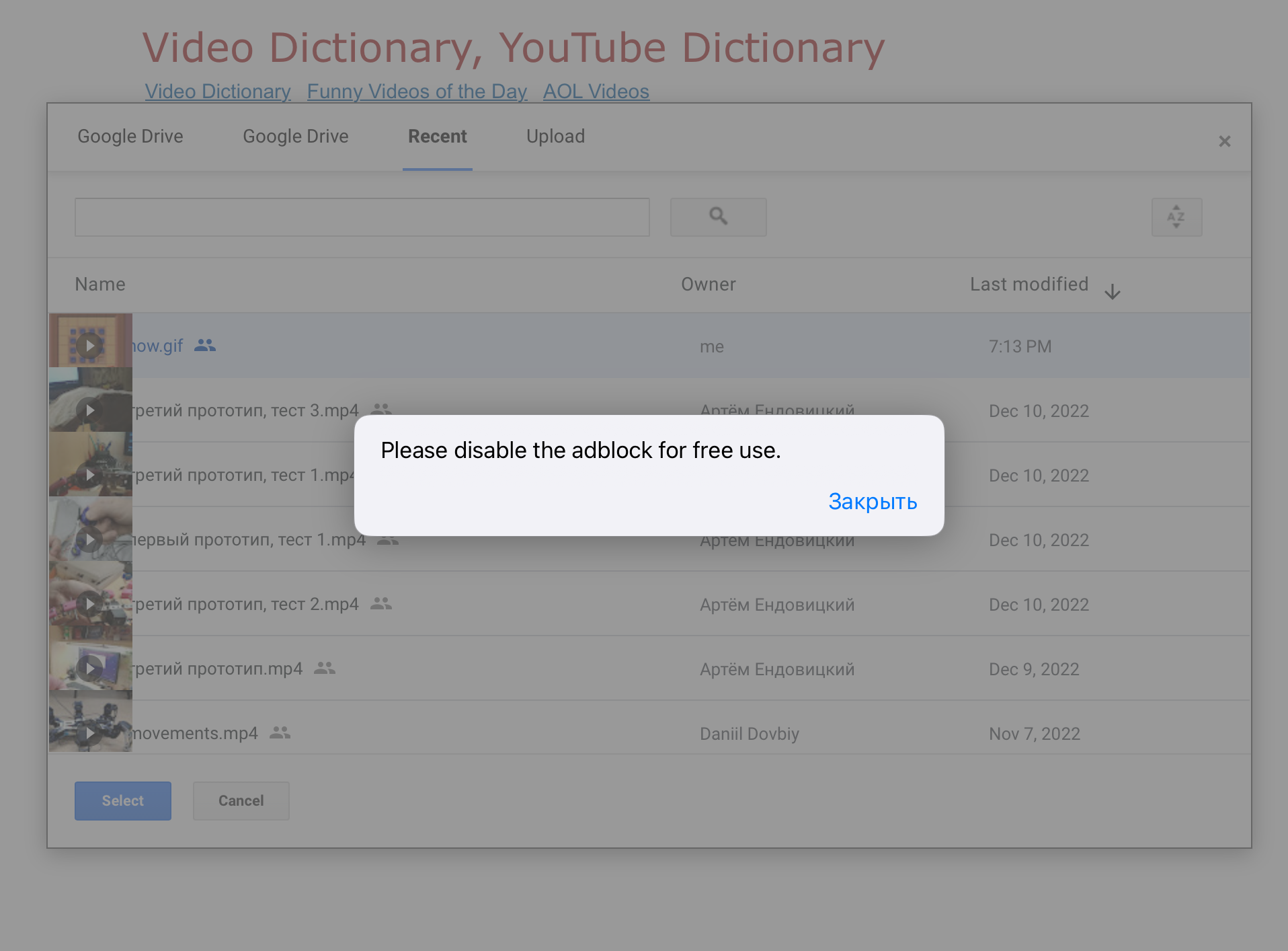Click the play icon on snow.gif thumbnail
1288x951 pixels.
(89, 345)
